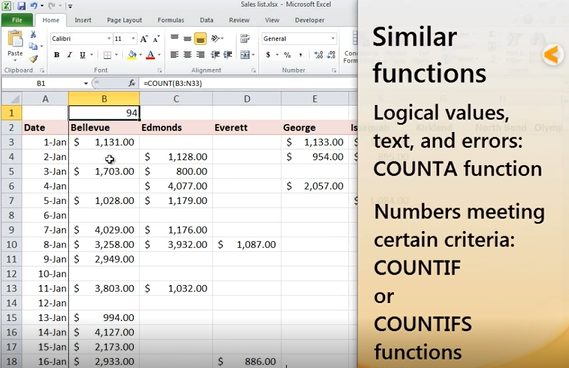Select the Bellevue header cell
This screenshot has height=368, width=569.
(x=104, y=128)
